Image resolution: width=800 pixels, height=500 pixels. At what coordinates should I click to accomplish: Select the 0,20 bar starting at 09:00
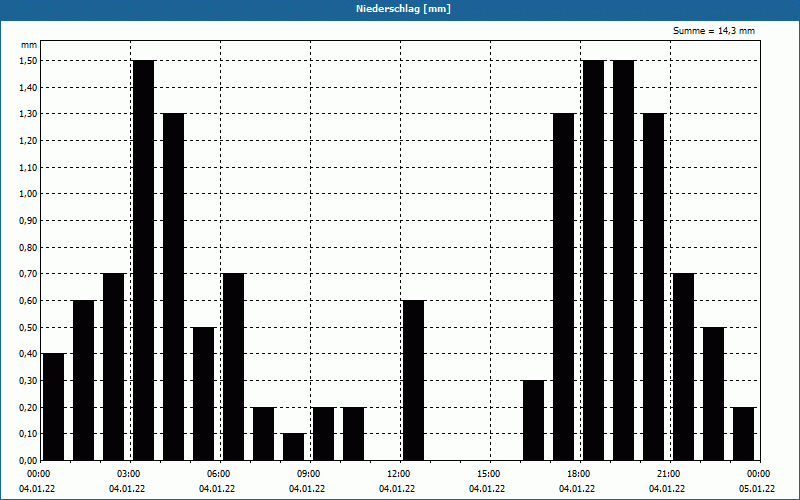pos(323,434)
